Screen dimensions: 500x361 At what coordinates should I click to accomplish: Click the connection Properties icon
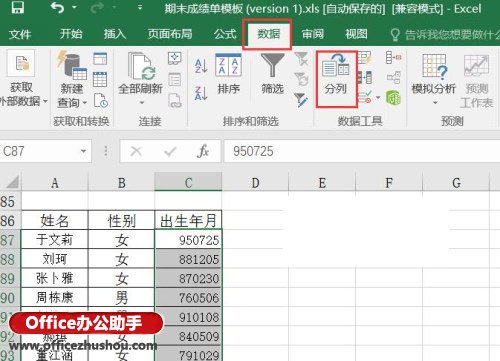pyautogui.click(x=175, y=79)
